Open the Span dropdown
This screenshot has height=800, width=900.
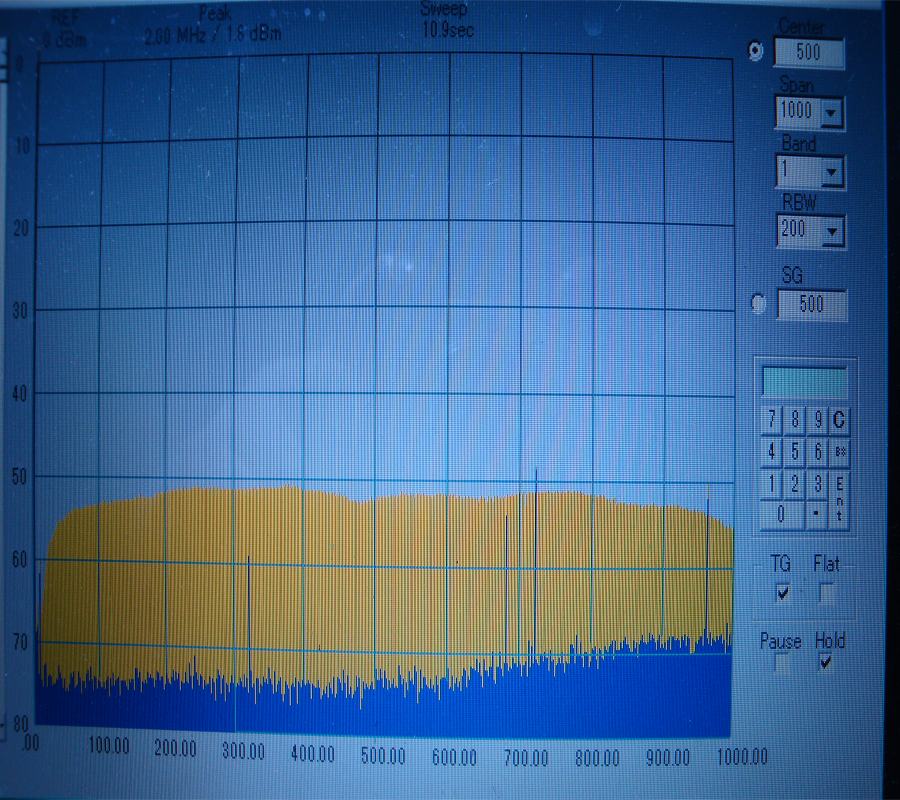pyautogui.click(x=831, y=113)
